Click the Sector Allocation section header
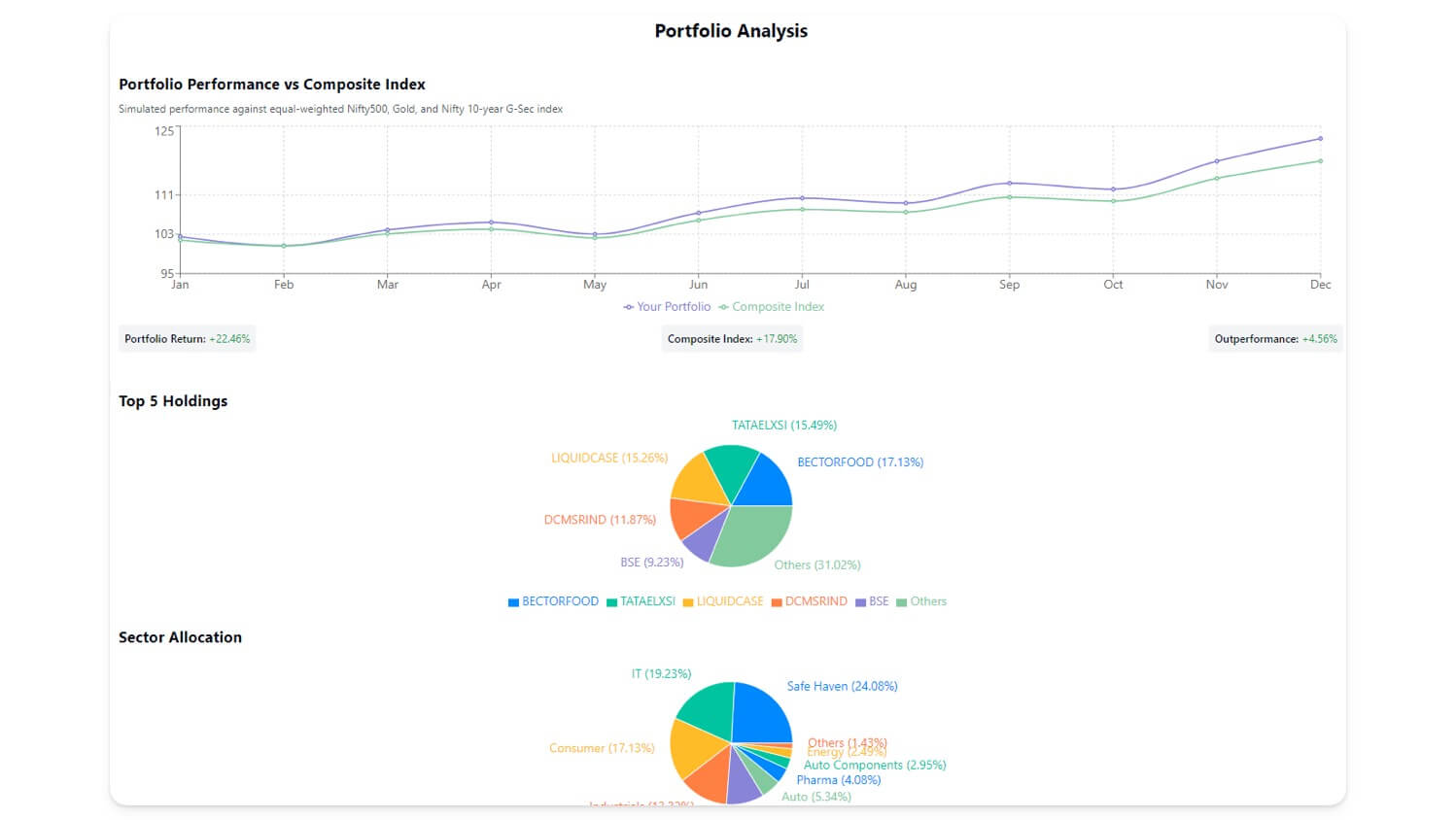1456x820 pixels. [x=180, y=636]
